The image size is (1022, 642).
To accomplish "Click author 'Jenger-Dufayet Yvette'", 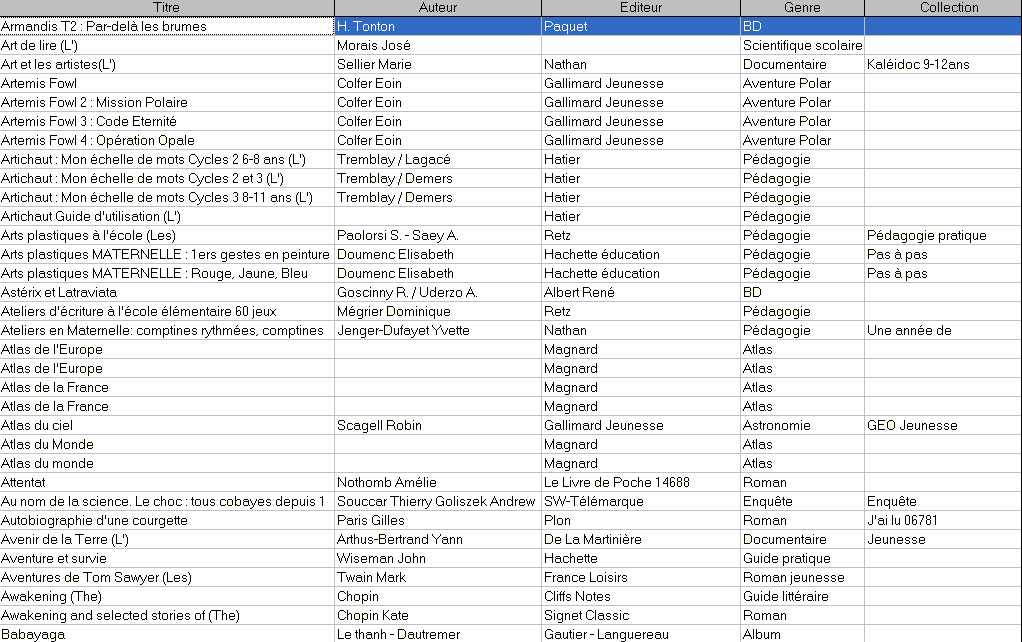I will tap(403, 330).
